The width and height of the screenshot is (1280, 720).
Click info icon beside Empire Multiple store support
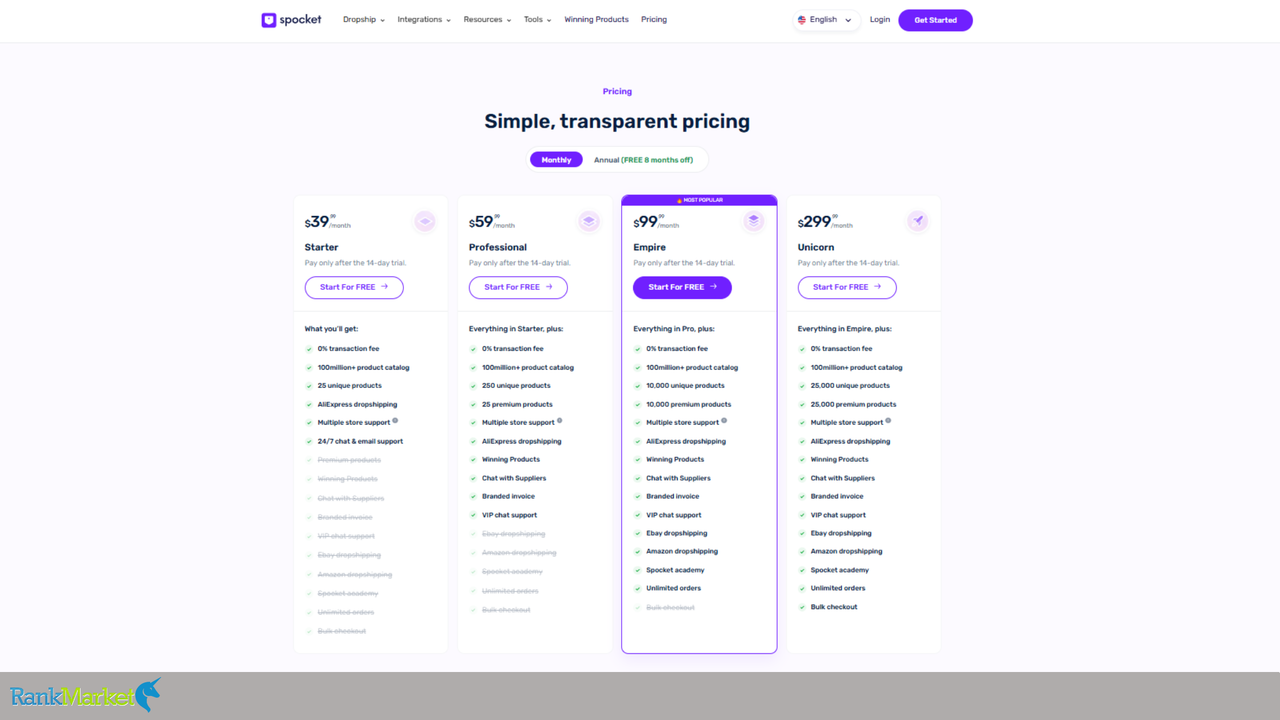(x=724, y=421)
